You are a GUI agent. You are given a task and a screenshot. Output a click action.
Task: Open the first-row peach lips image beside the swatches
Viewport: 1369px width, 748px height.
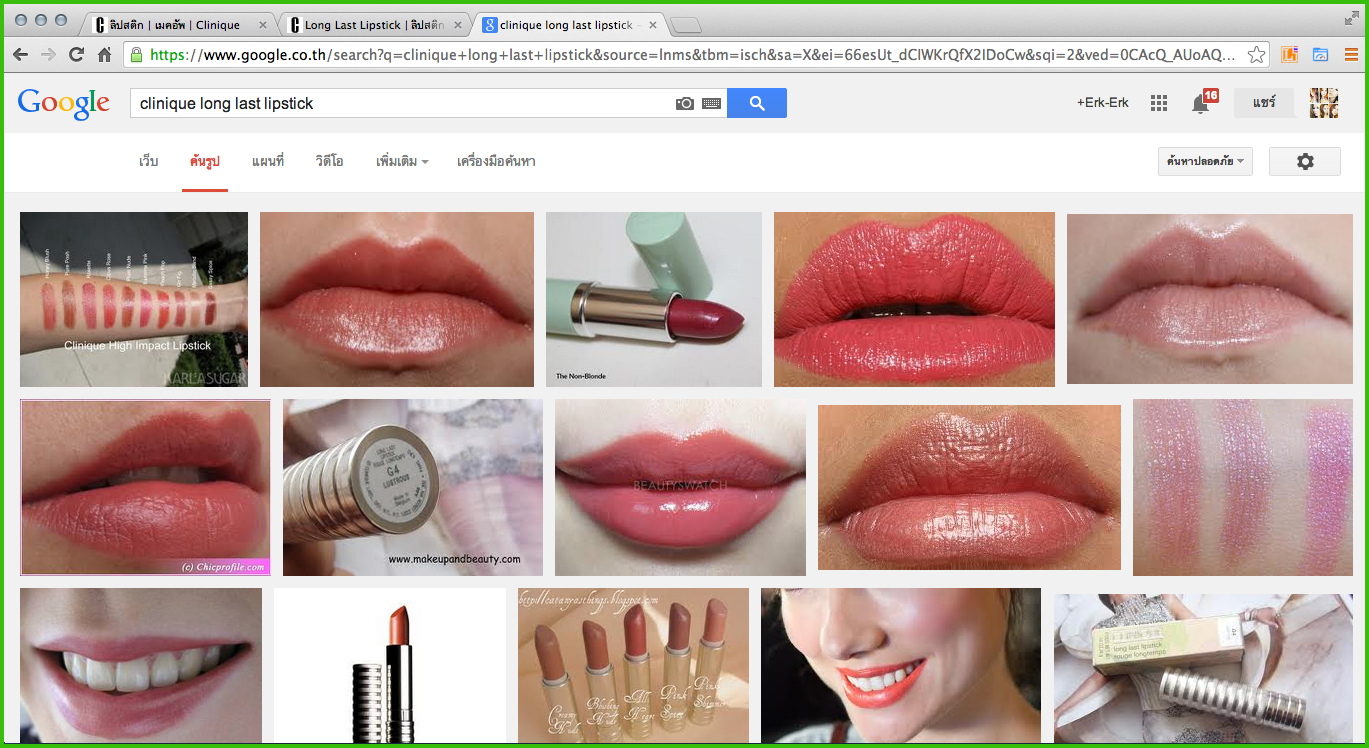pyautogui.click(x=397, y=299)
